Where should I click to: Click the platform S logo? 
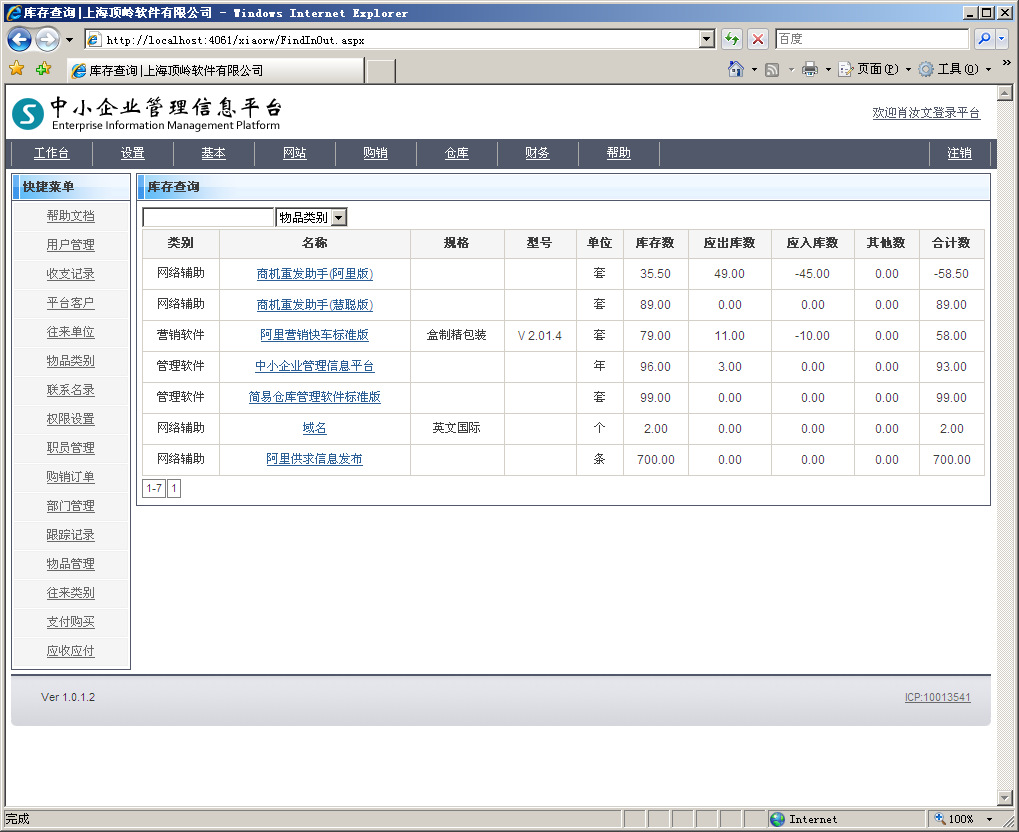point(28,114)
